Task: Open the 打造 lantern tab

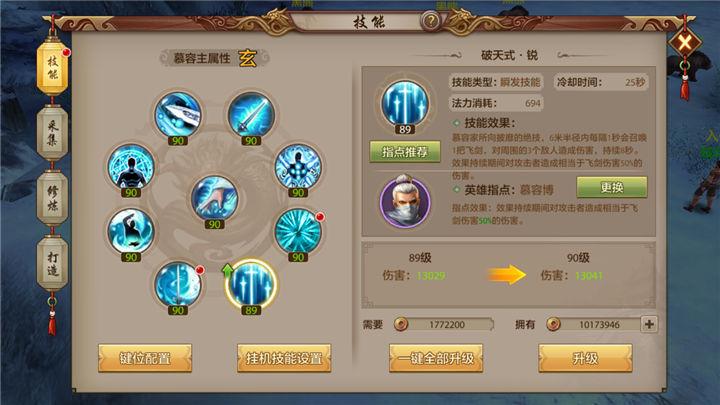Action: pos(52,263)
